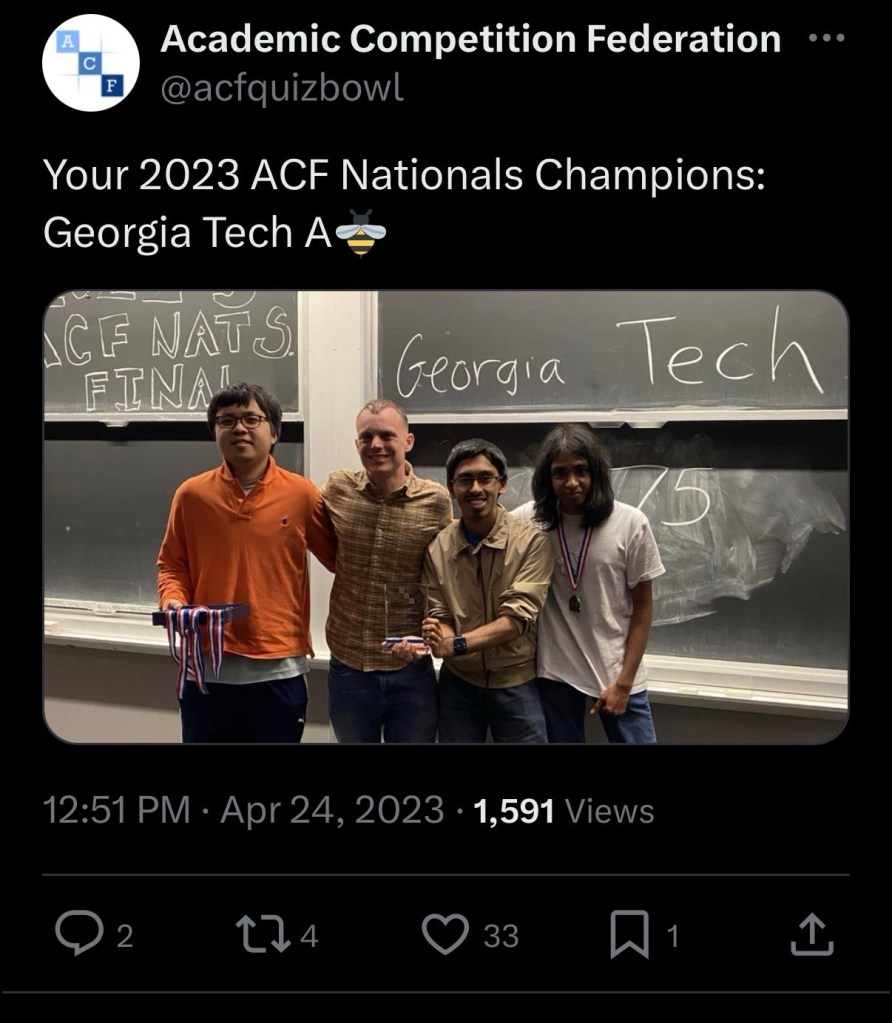The height and width of the screenshot is (1023, 892).
Task: Click the "Your 2023 ACF Nationals Champions" text
Action: (x=404, y=177)
